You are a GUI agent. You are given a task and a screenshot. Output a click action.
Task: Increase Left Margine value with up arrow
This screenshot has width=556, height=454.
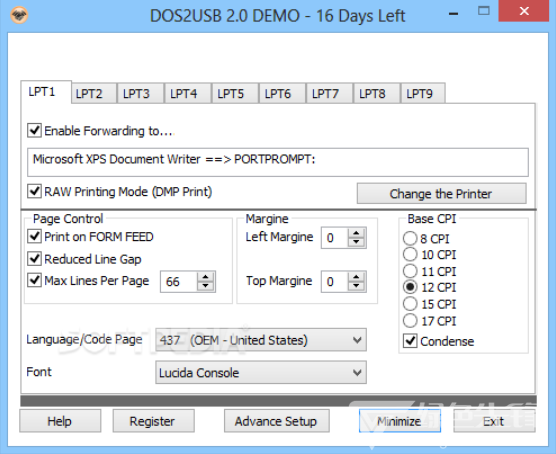pyautogui.click(x=356, y=233)
